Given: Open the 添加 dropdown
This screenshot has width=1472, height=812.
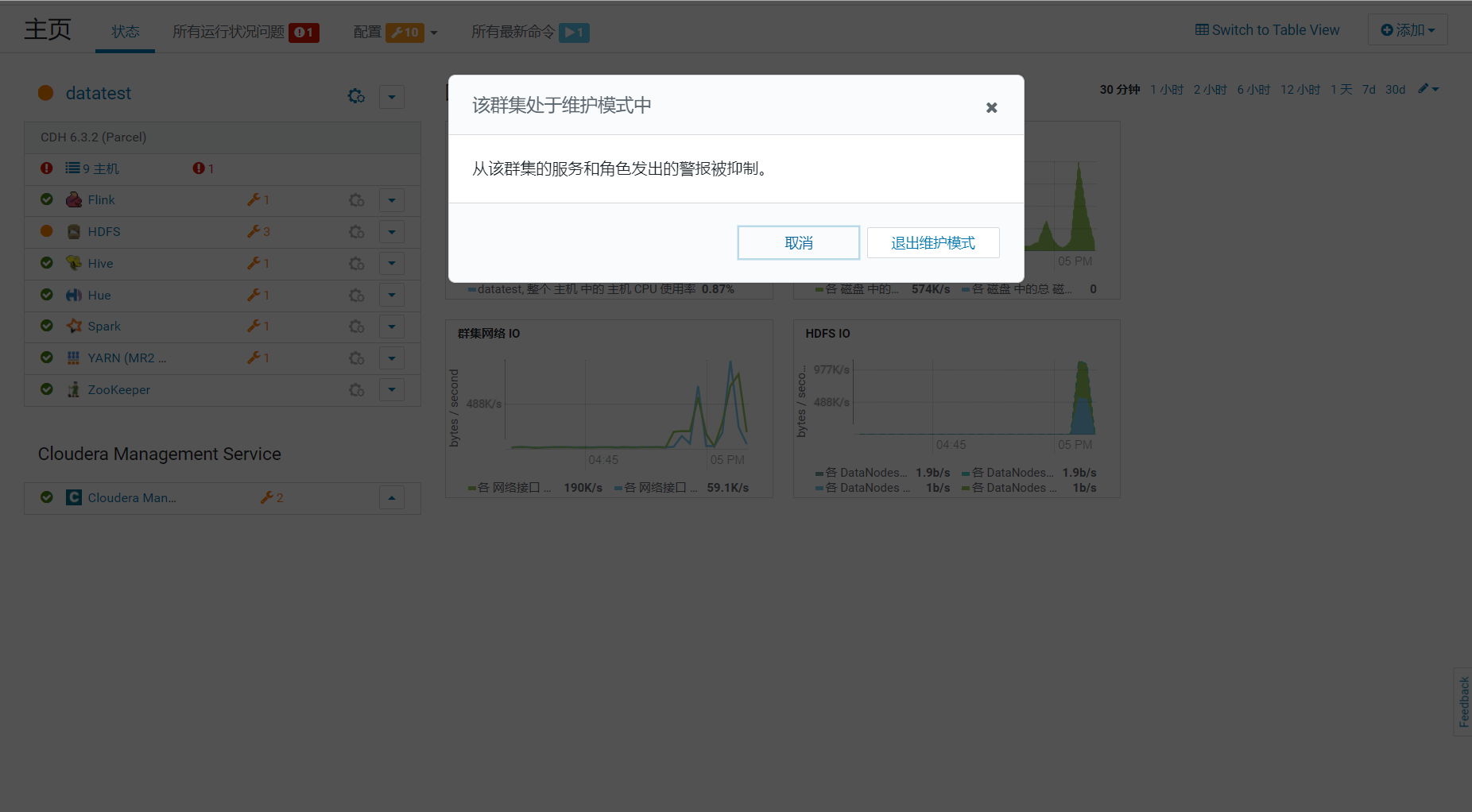Looking at the screenshot, I should (x=1408, y=30).
